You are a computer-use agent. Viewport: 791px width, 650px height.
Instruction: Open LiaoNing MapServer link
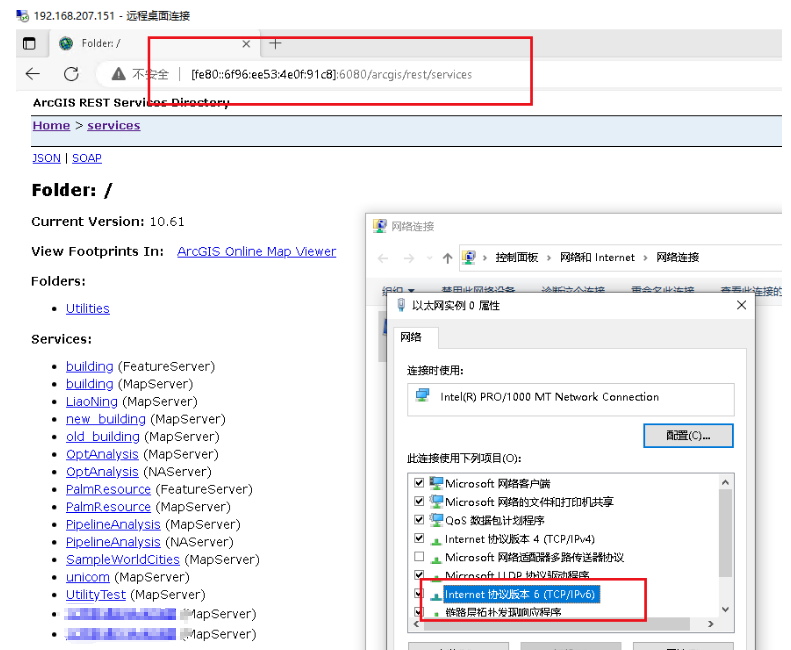[x=92, y=402]
